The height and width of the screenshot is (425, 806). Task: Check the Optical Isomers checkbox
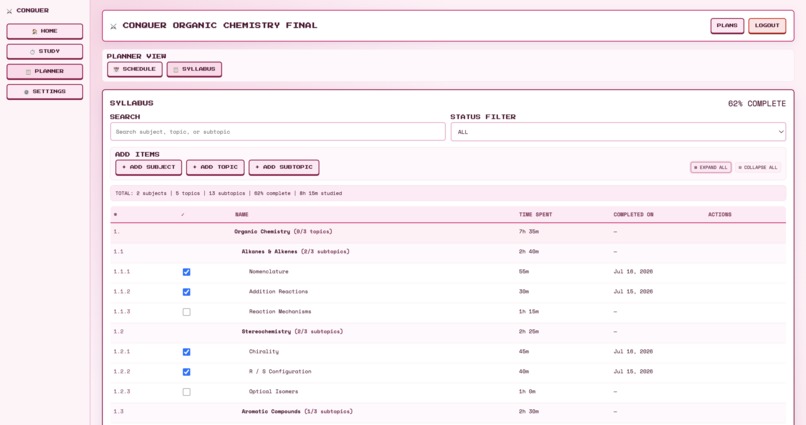point(187,392)
